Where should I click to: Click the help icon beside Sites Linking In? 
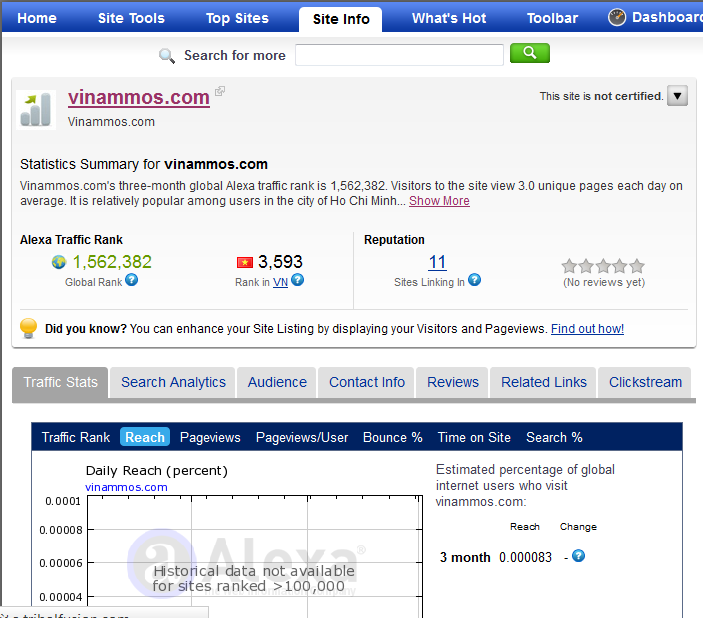pyautogui.click(x=475, y=281)
